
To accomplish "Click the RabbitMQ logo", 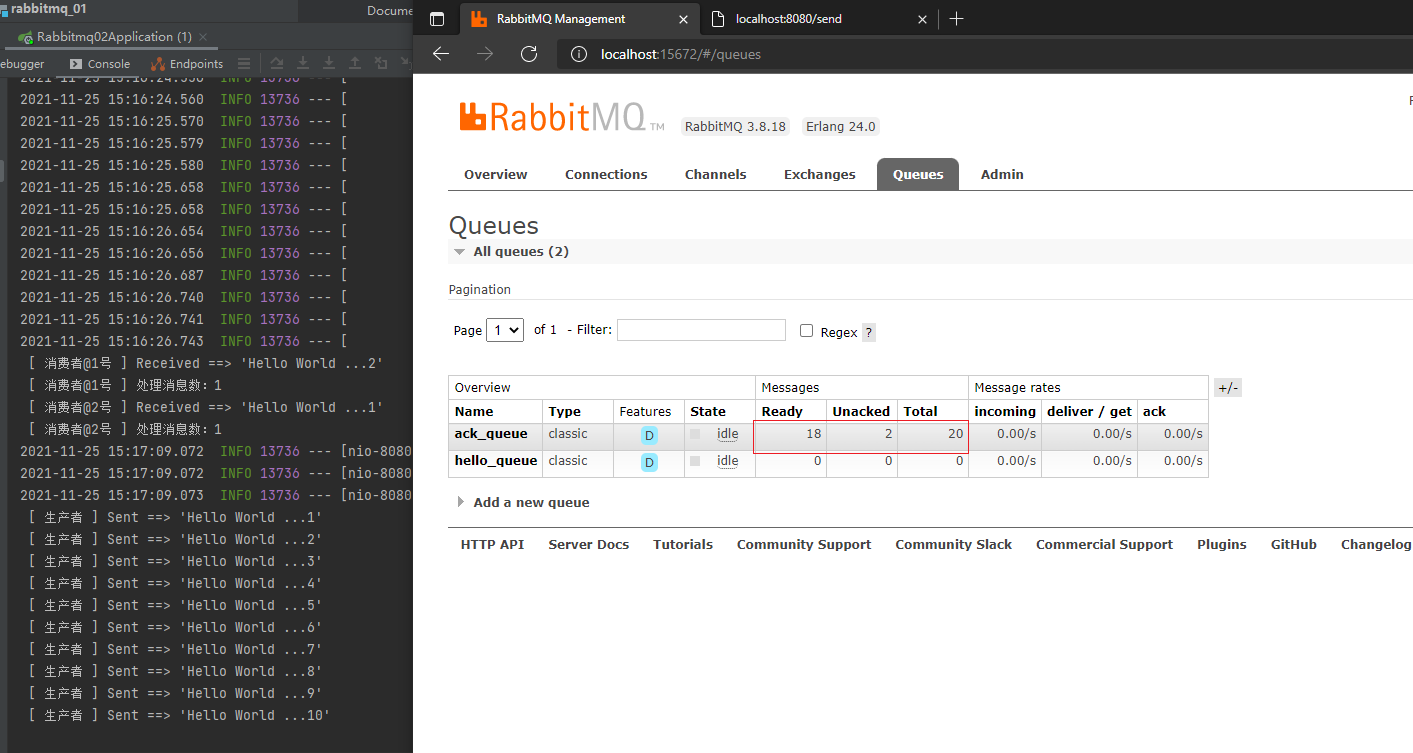I will 562,117.
